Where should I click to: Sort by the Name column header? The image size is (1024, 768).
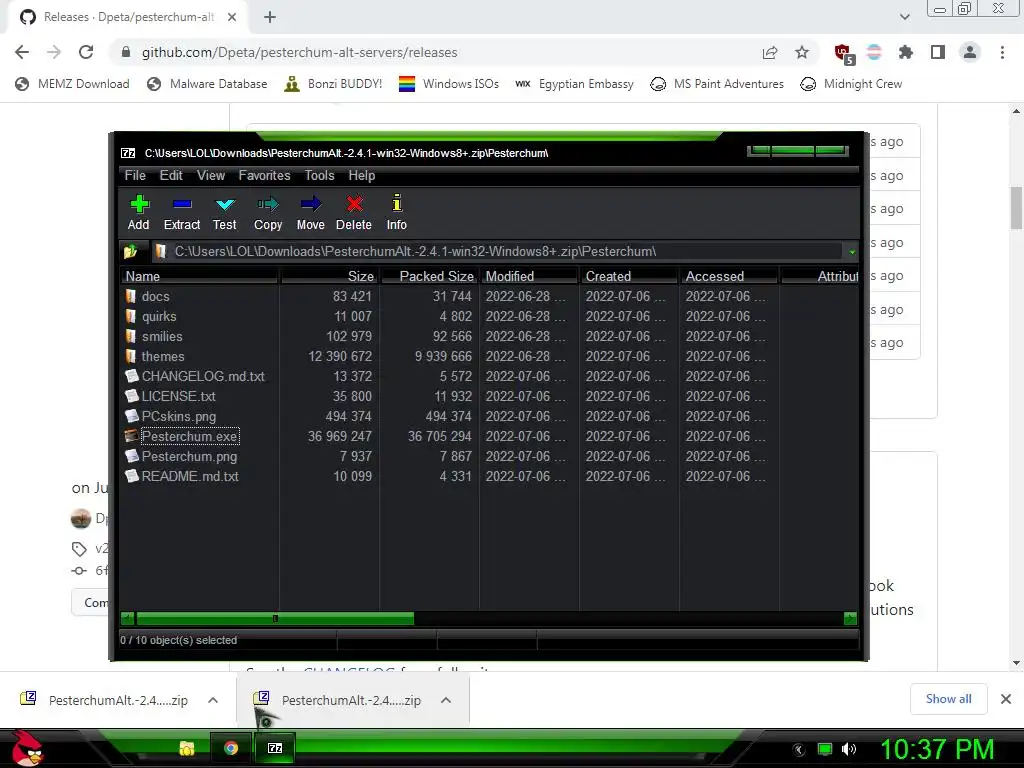coord(199,276)
